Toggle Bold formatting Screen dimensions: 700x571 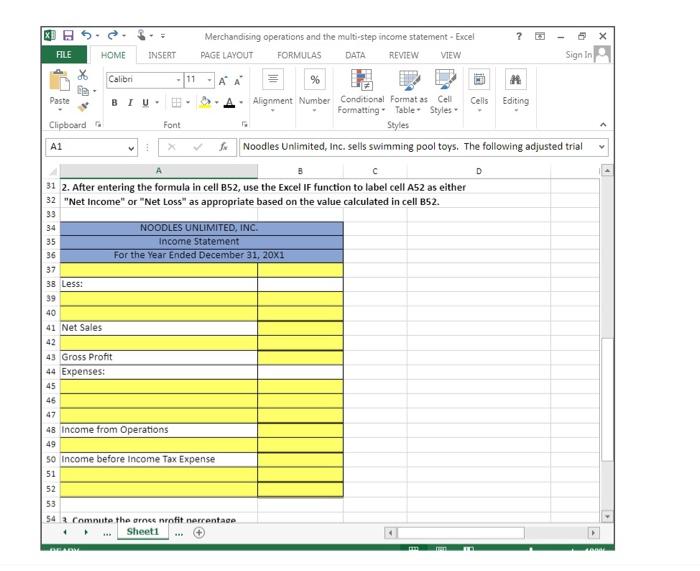tap(114, 103)
